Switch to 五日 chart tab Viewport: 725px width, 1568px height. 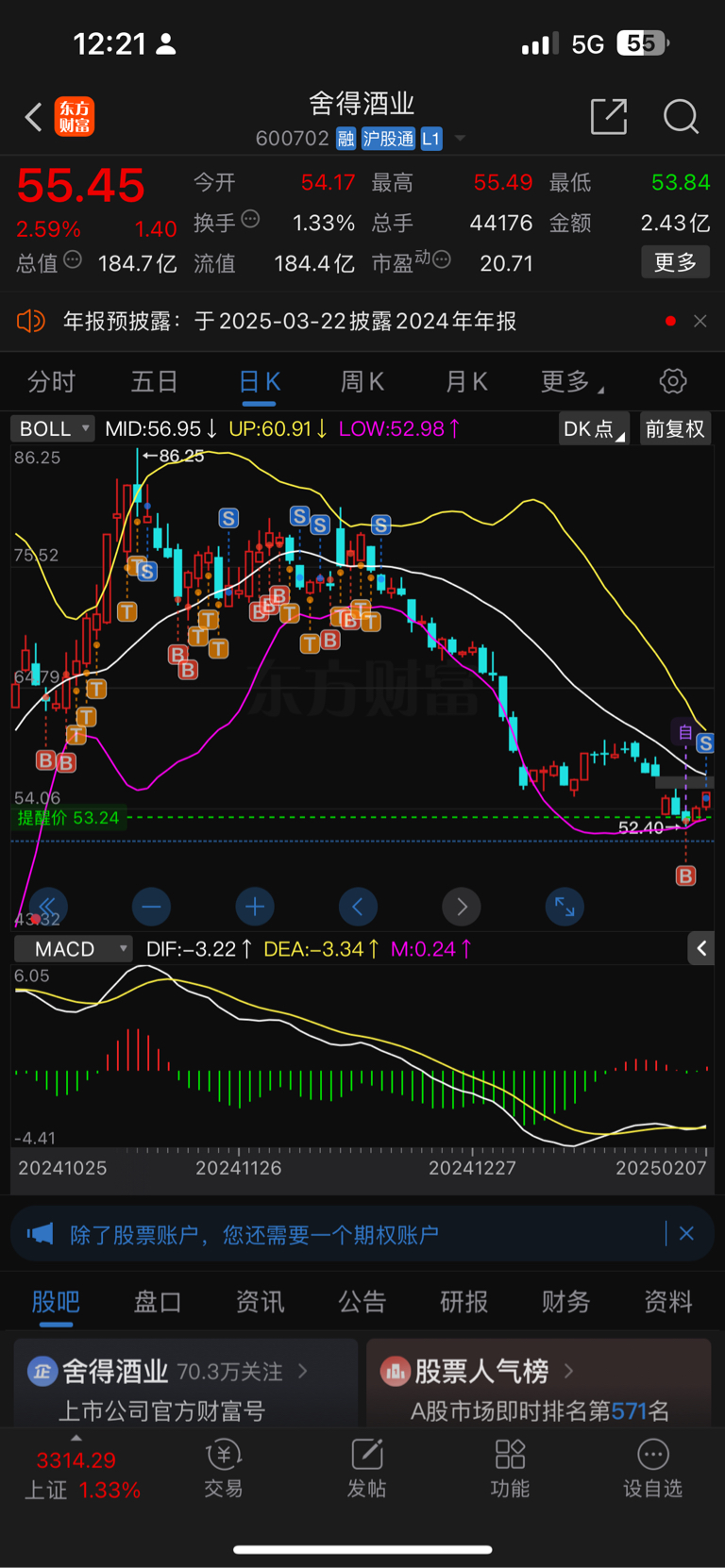pyautogui.click(x=154, y=381)
